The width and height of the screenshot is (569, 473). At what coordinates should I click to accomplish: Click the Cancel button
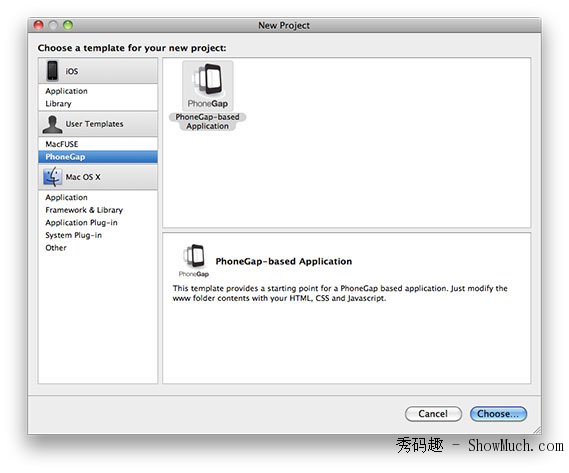pyautogui.click(x=433, y=414)
